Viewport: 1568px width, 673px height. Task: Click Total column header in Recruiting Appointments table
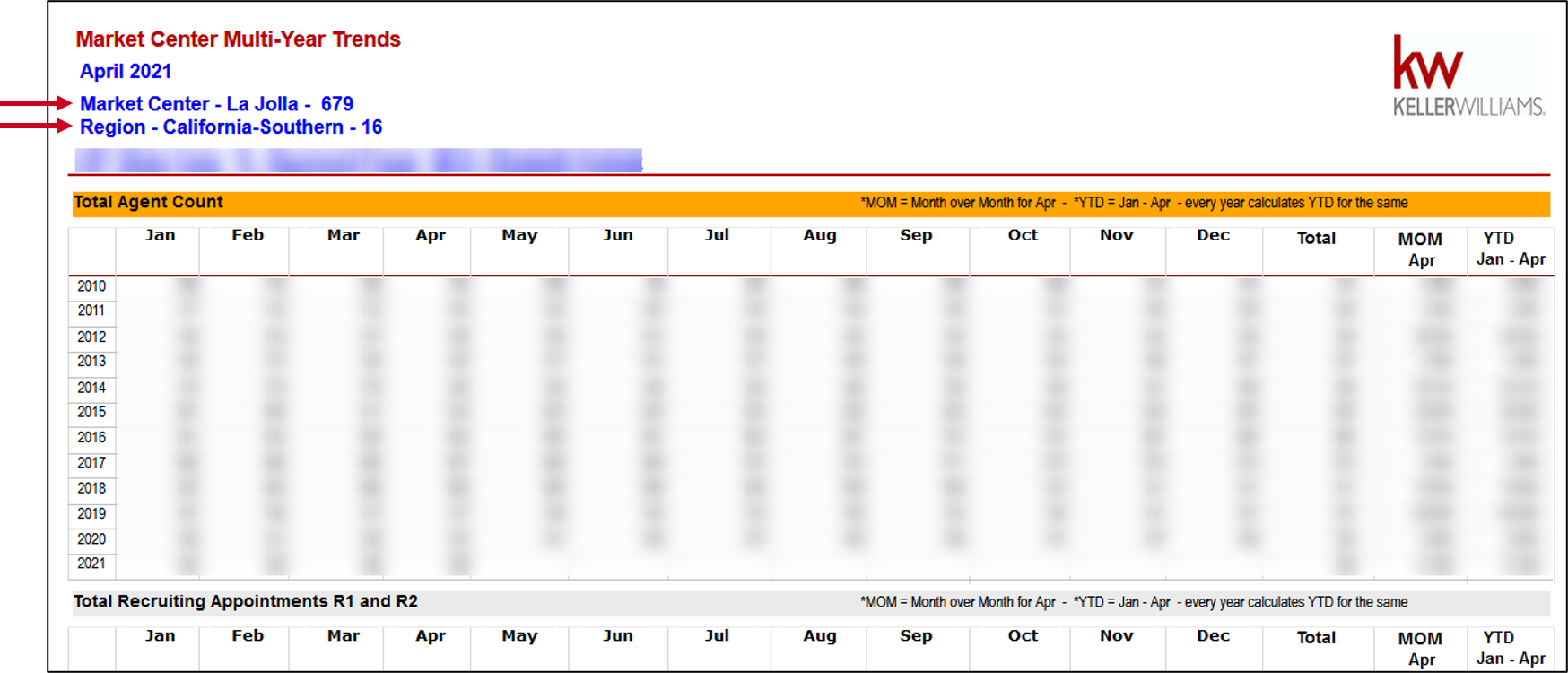[x=1317, y=638]
